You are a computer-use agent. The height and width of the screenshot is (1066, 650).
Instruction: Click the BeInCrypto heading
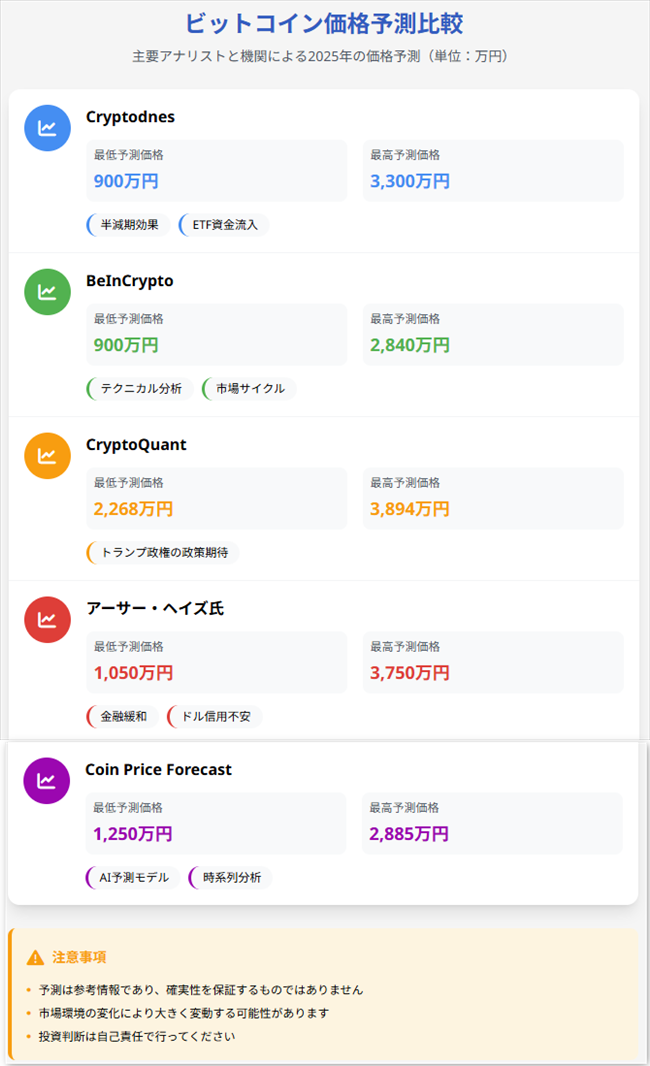point(130,281)
